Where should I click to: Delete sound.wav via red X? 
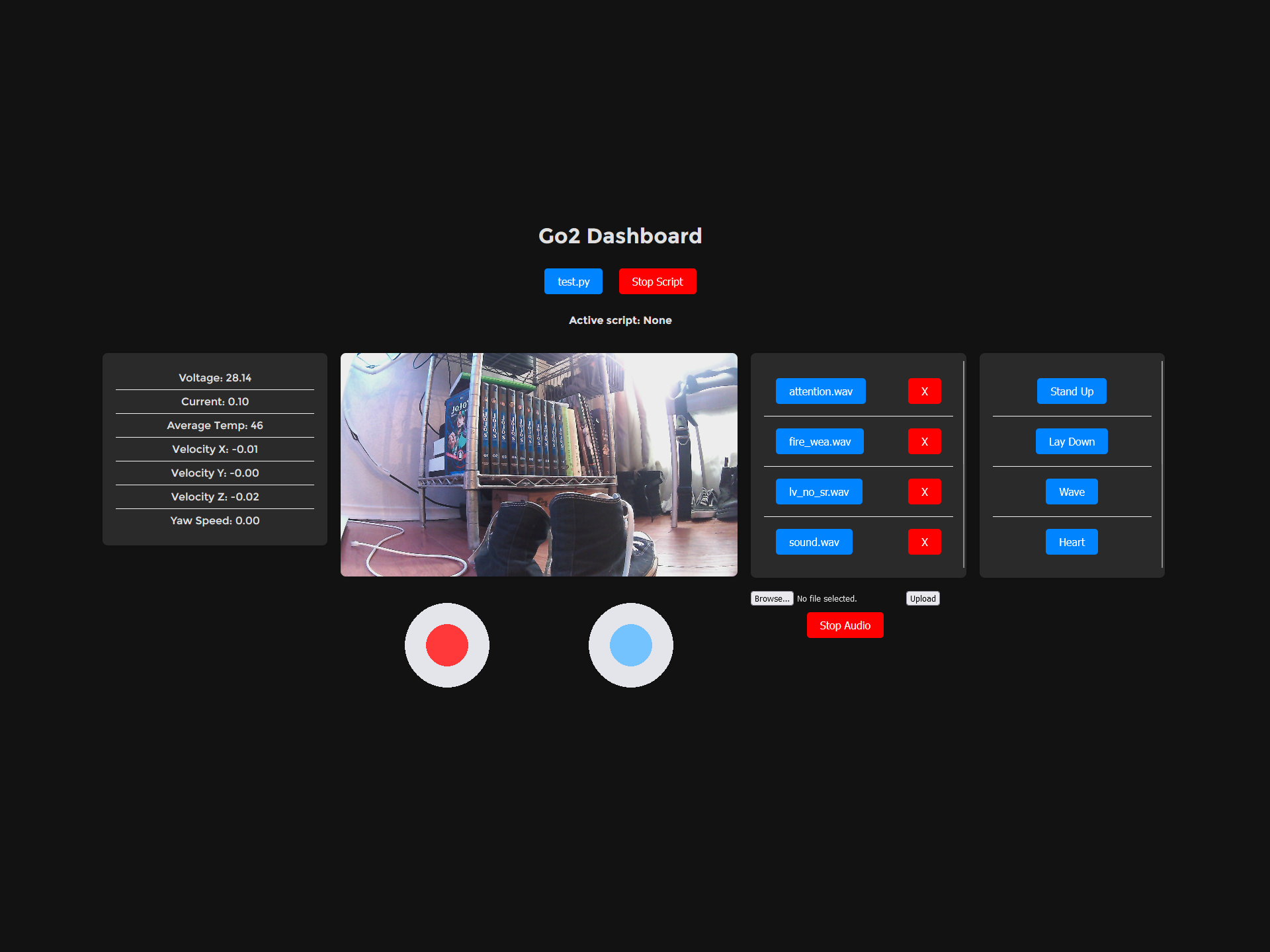[924, 542]
